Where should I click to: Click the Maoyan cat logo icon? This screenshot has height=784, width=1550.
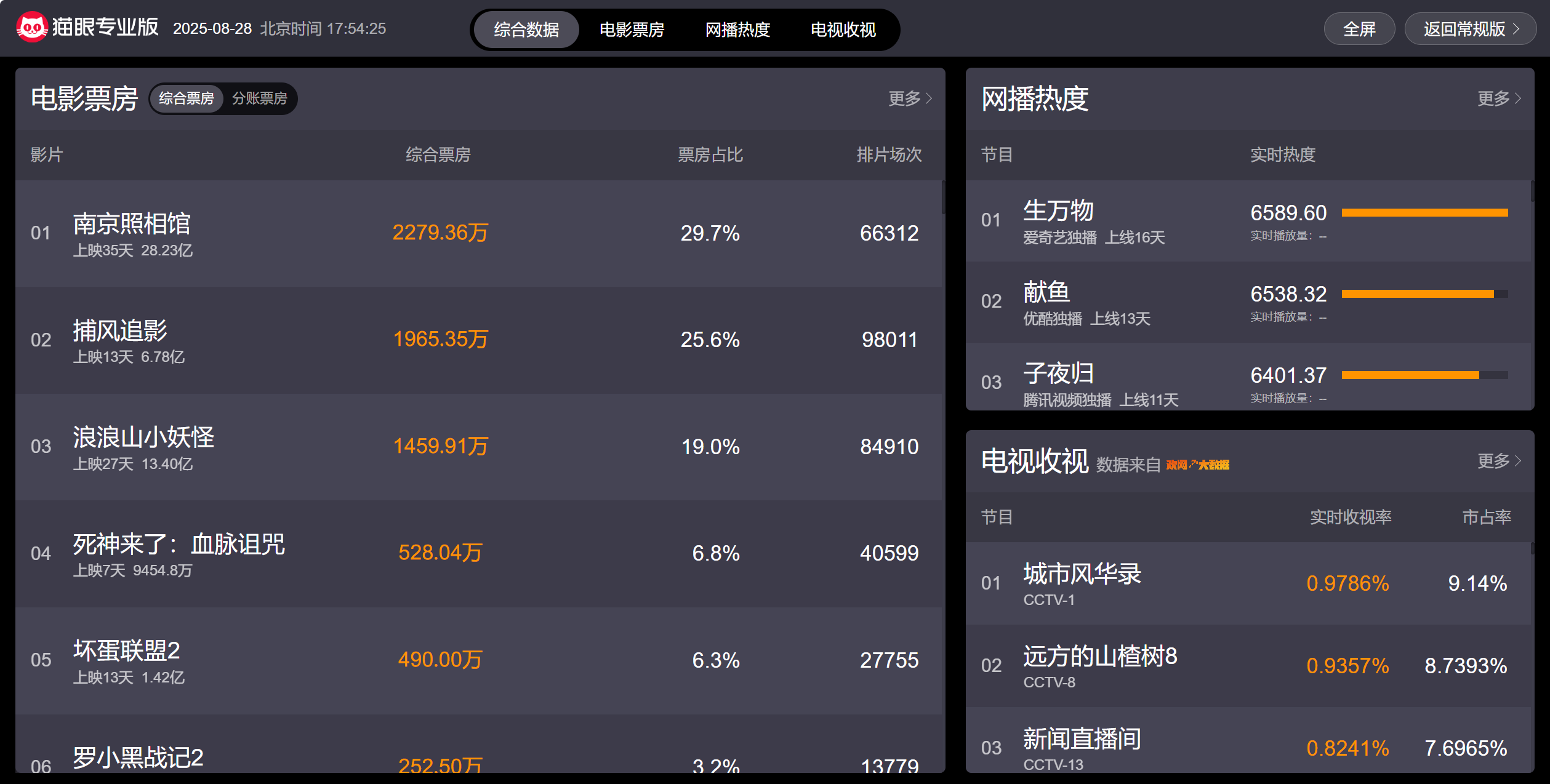click(x=32, y=28)
